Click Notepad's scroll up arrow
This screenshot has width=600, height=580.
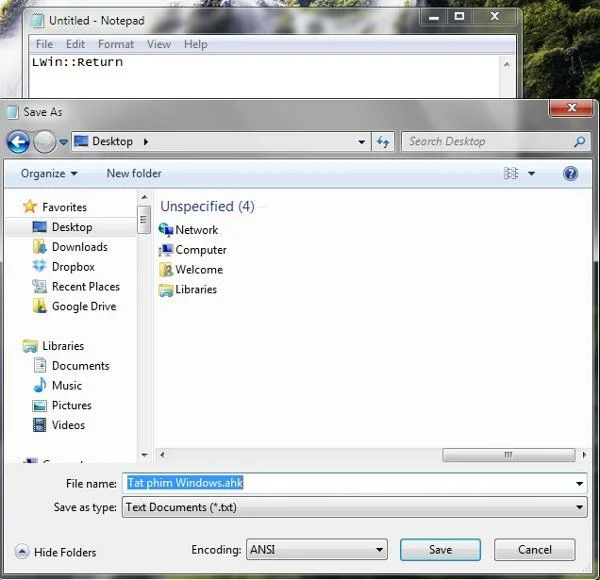(x=507, y=64)
